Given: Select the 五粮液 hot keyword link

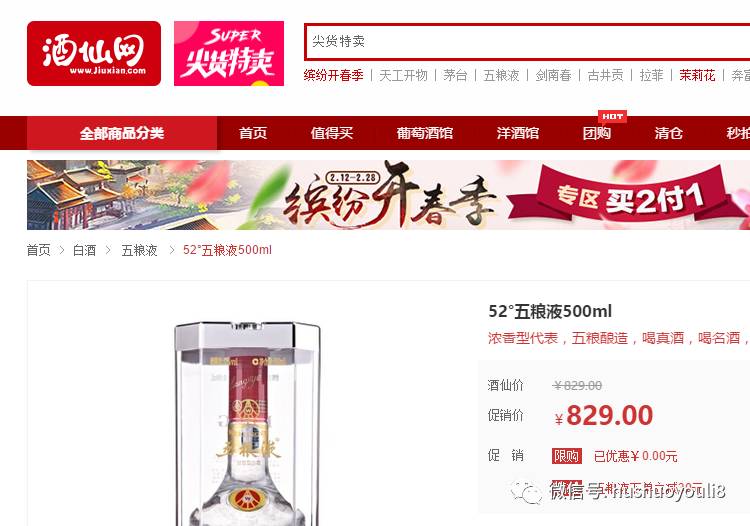Looking at the screenshot, I should 501,76.
